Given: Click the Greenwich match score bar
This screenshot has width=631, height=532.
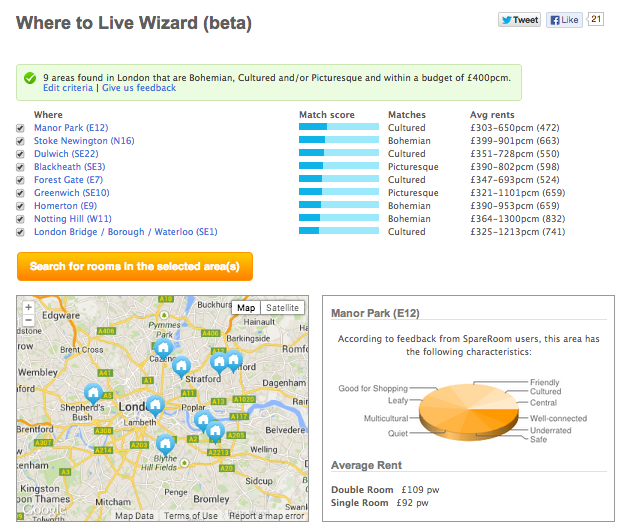Looking at the screenshot, I should pyautogui.click(x=339, y=192).
